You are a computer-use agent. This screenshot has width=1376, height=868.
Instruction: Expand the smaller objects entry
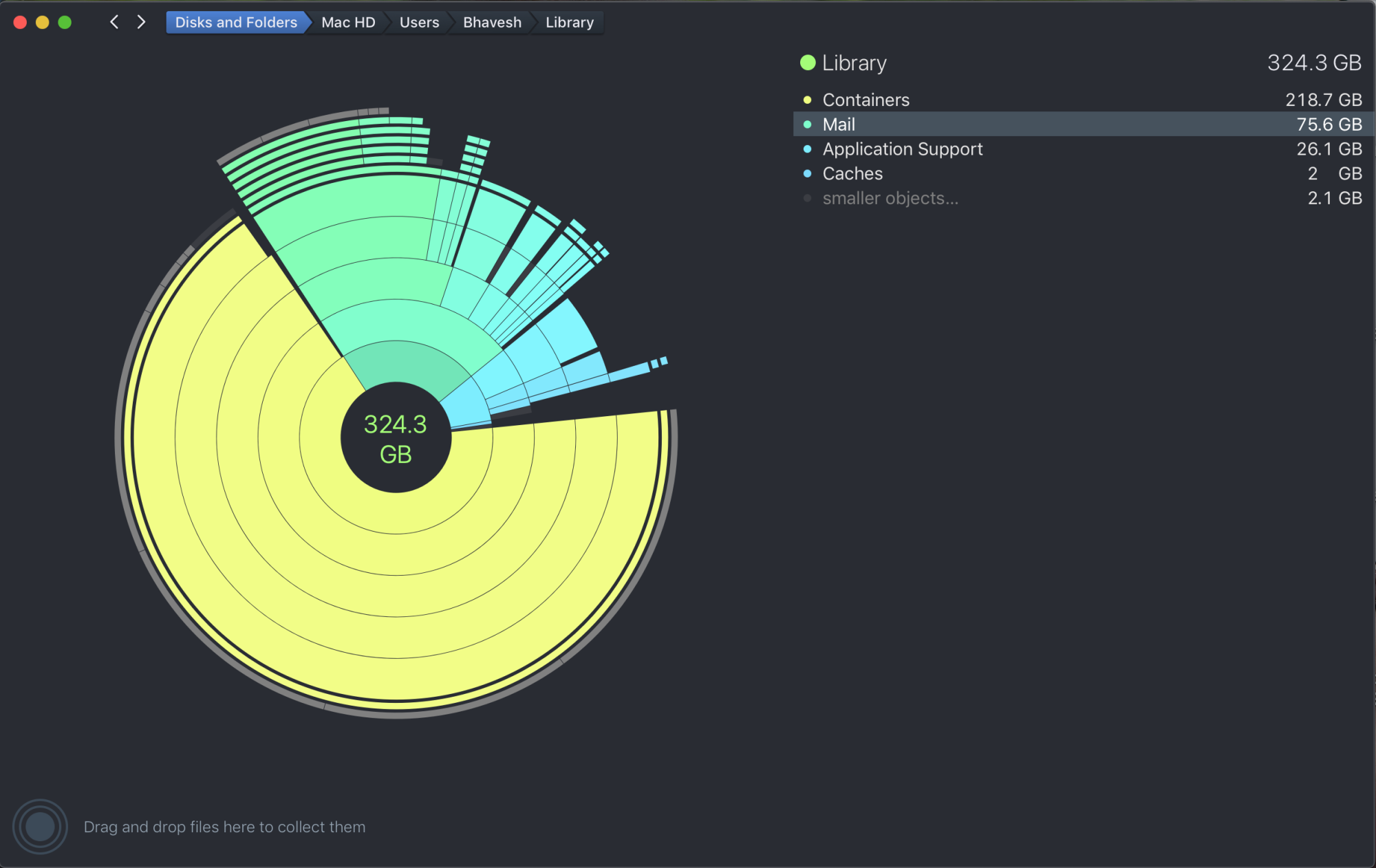coord(890,198)
